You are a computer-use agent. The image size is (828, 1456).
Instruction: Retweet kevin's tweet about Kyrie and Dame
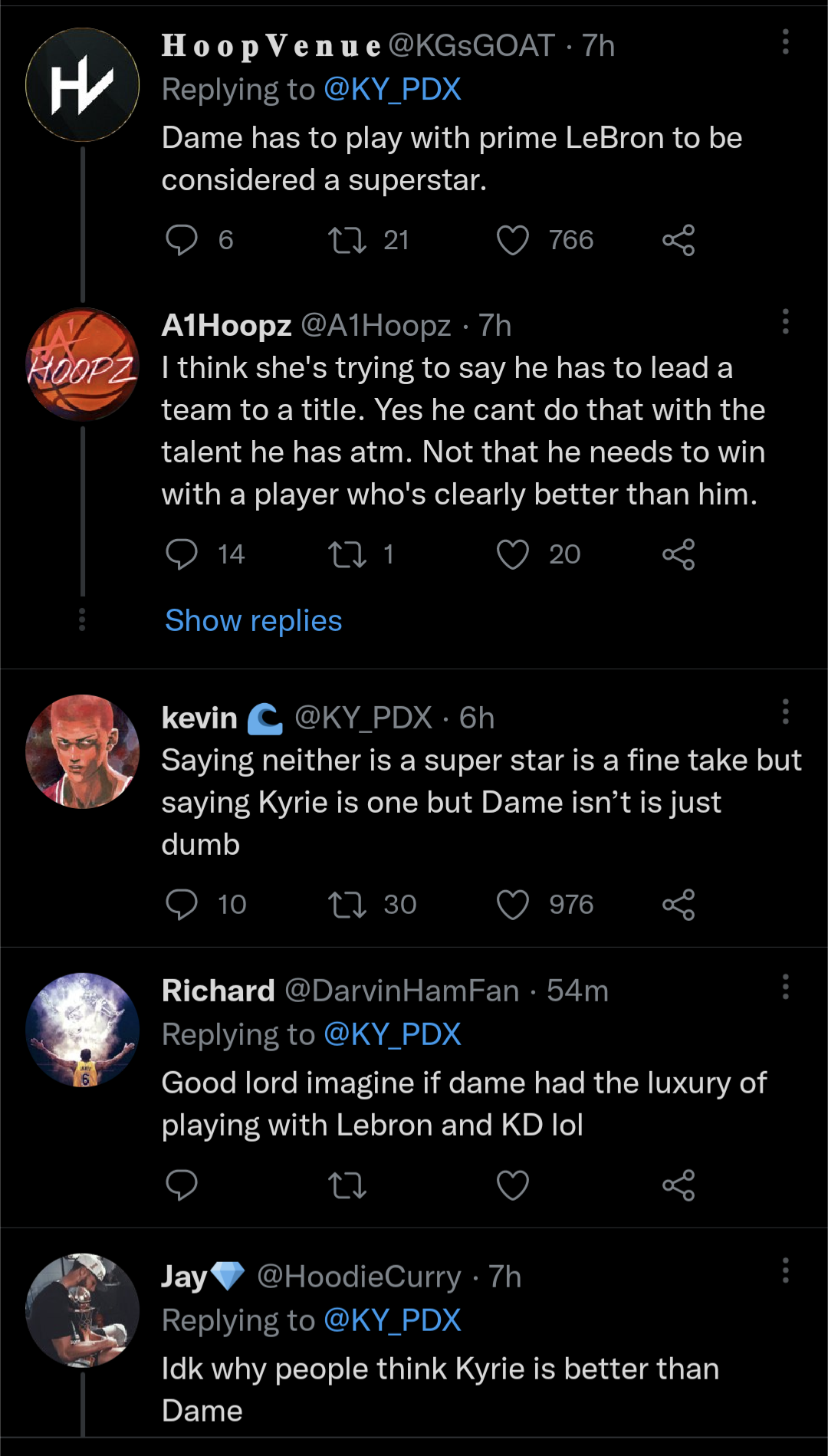(347, 905)
